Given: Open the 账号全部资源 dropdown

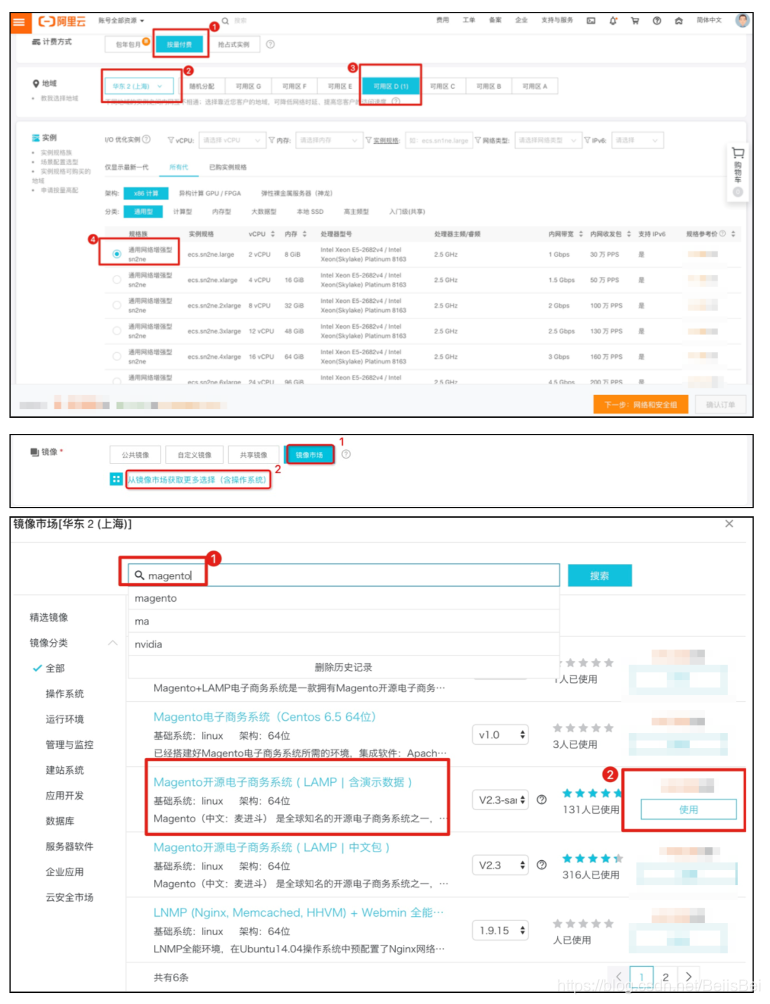Looking at the screenshot, I should [121, 21].
